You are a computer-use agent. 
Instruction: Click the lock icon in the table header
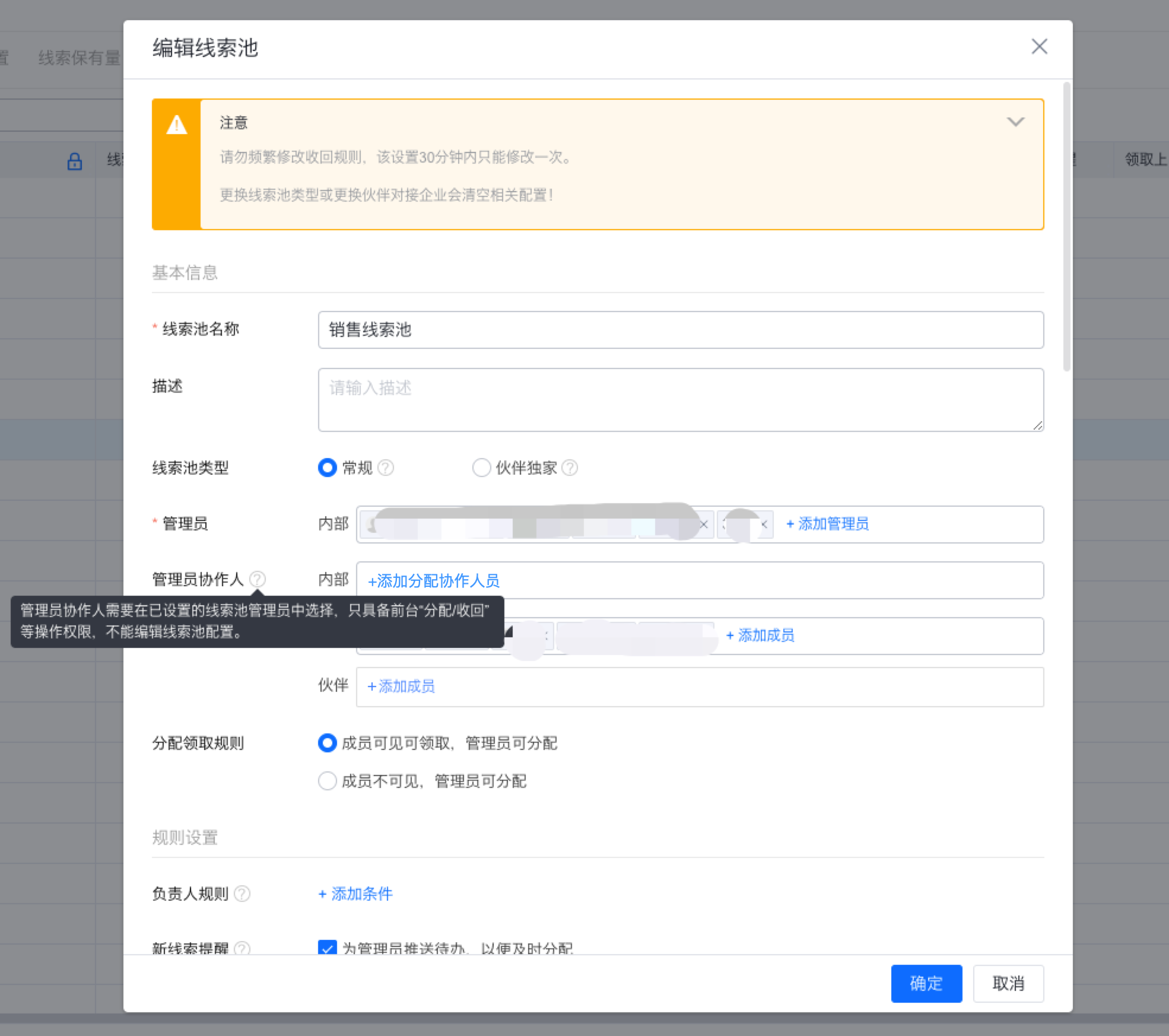pyautogui.click(x=75, y=160)
